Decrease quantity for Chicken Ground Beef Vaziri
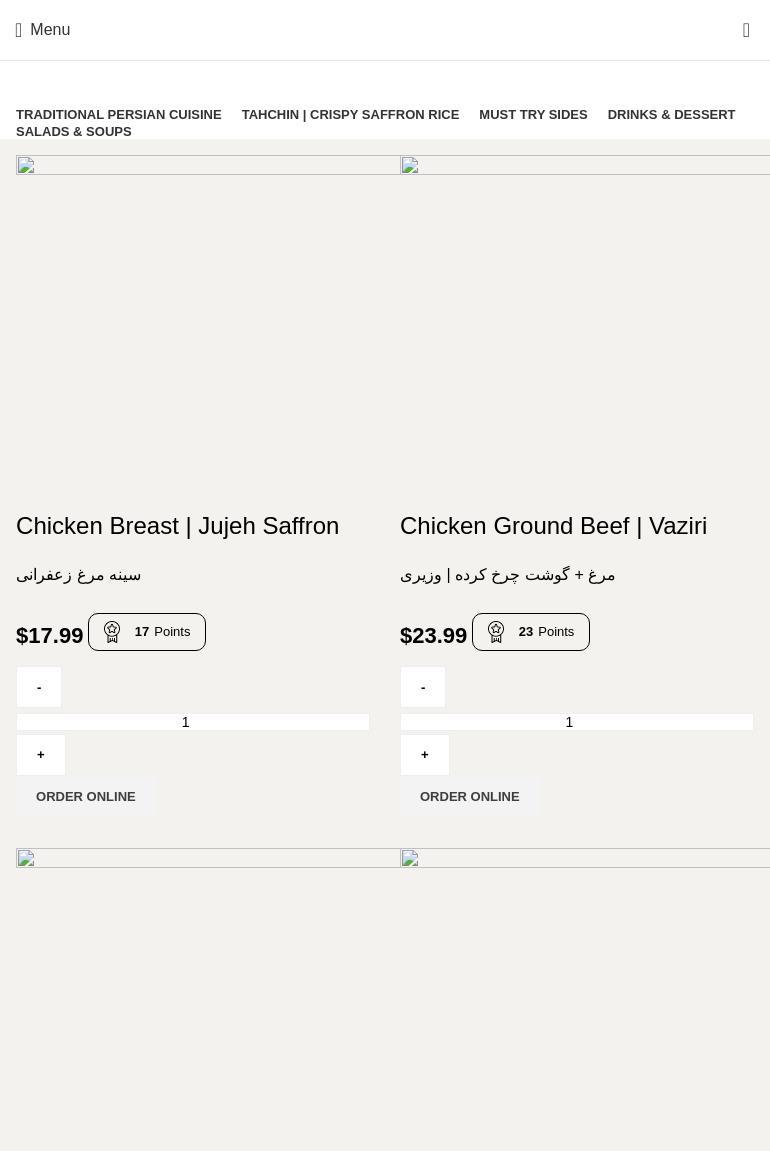 [423, 687]
